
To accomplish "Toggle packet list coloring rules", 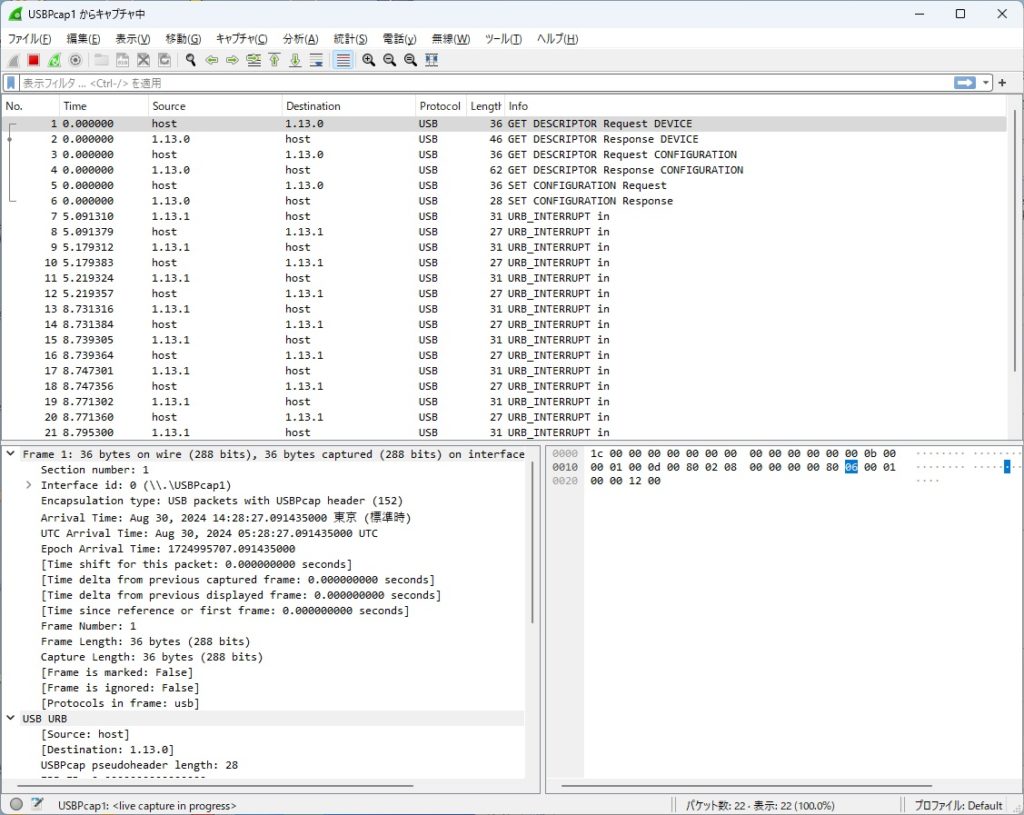I will pyautogui.click(x=343, y=60).
